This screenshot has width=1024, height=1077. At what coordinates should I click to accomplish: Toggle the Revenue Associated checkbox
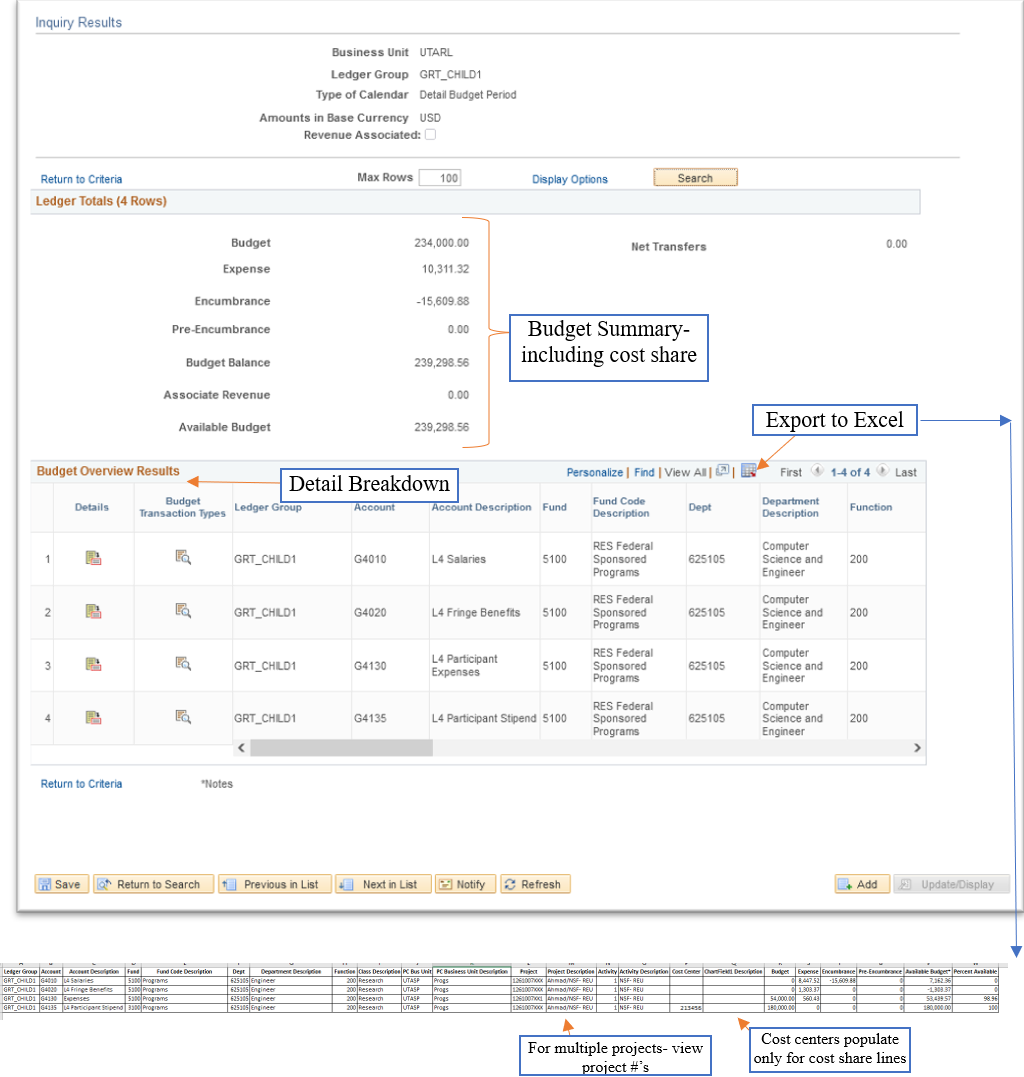pos(430,135)
